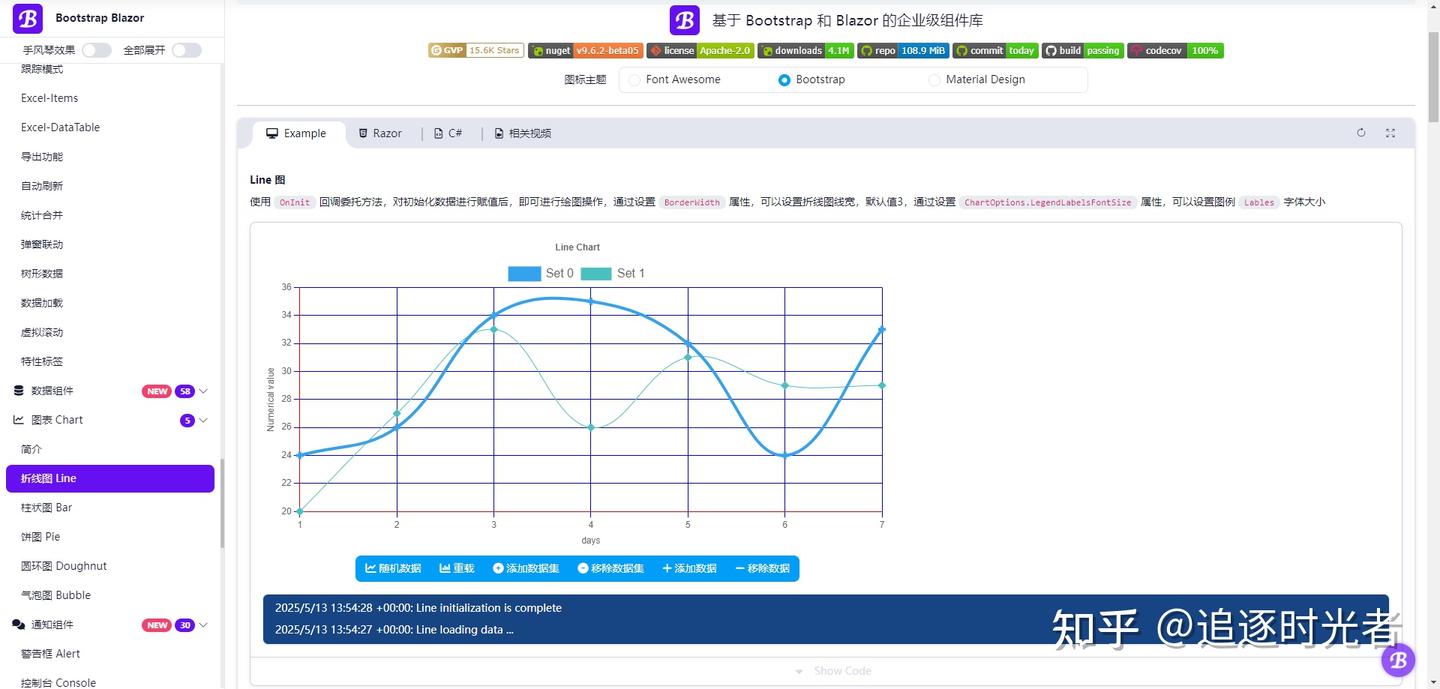Open 简介 under 图表 Chart
Image resolution: width=1440 pixels, height=689 pixels.
110,449
